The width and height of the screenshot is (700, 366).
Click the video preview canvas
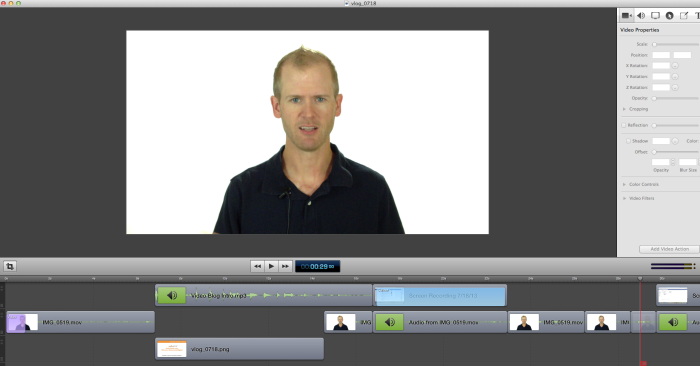click(x=308, y=132)
